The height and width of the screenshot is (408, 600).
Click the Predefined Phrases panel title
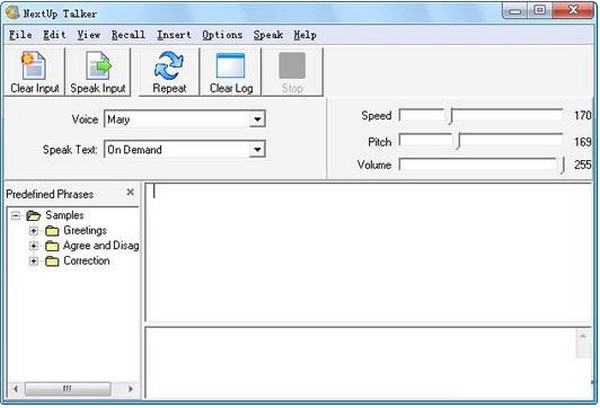coord(50,194)
